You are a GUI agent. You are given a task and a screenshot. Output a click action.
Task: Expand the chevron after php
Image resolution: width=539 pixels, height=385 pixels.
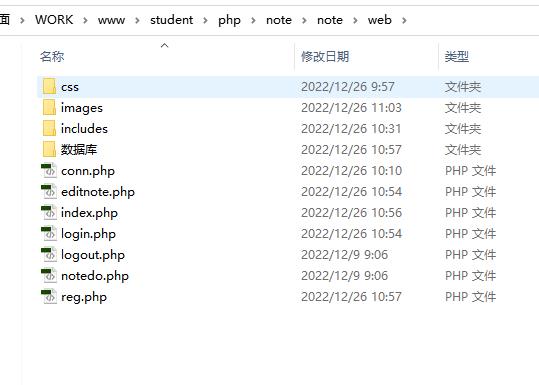253,21
